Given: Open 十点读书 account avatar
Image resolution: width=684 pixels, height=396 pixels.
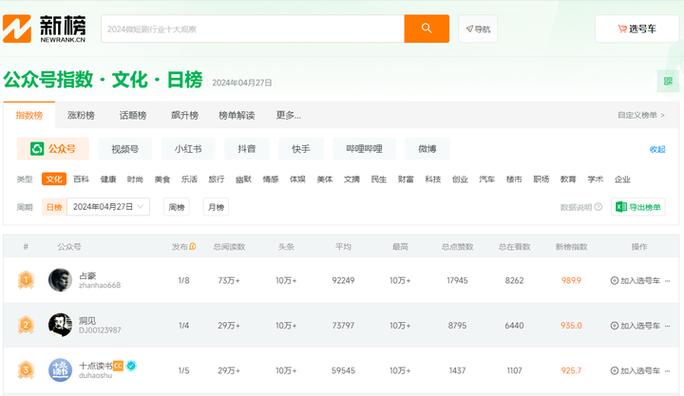Looking at the screenshot, I should click(x=60, y=370).
